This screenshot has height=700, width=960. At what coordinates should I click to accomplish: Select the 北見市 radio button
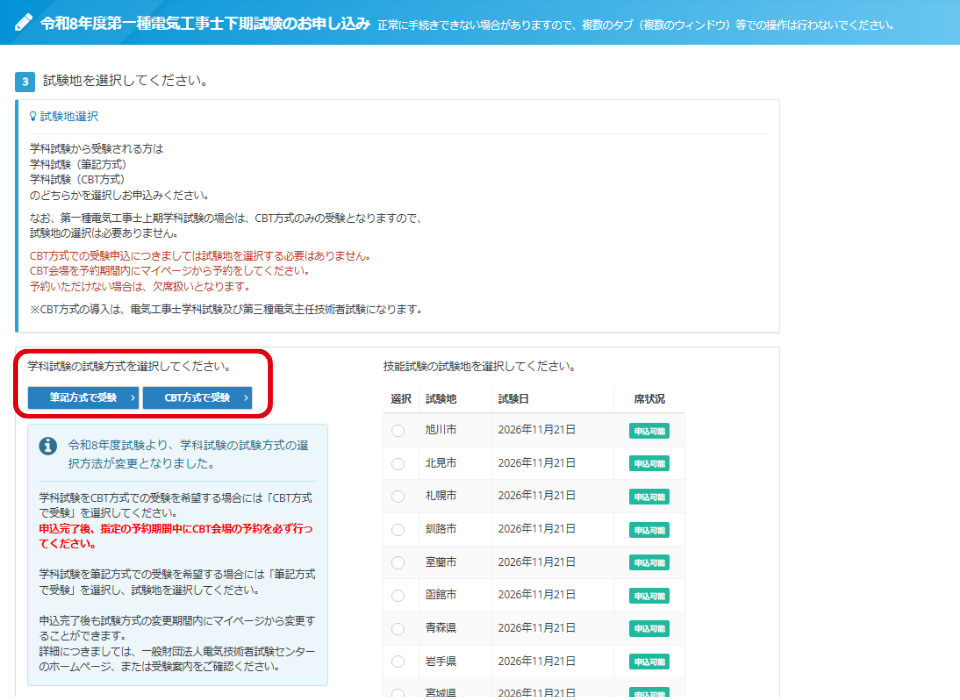tap(398, 464)
